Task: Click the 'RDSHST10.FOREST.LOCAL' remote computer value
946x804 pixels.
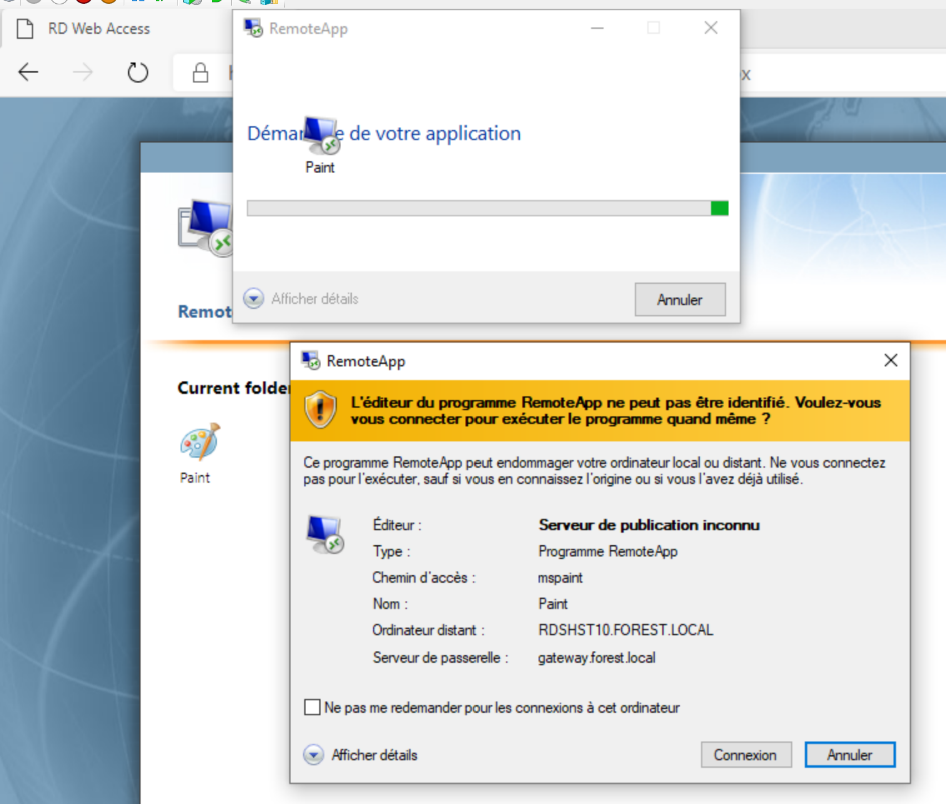Action: click(626, 630)
